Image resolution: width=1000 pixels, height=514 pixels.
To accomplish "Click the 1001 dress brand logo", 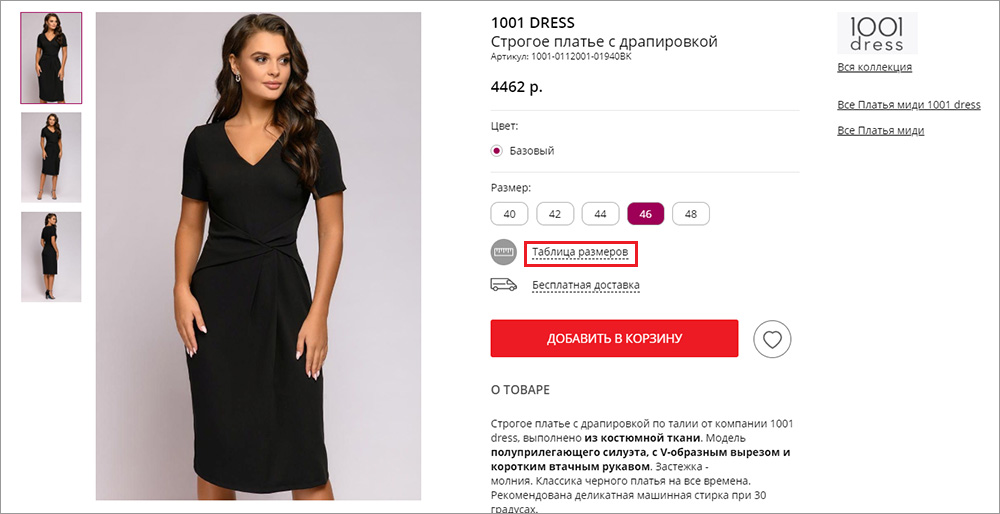I will point(877,34).
